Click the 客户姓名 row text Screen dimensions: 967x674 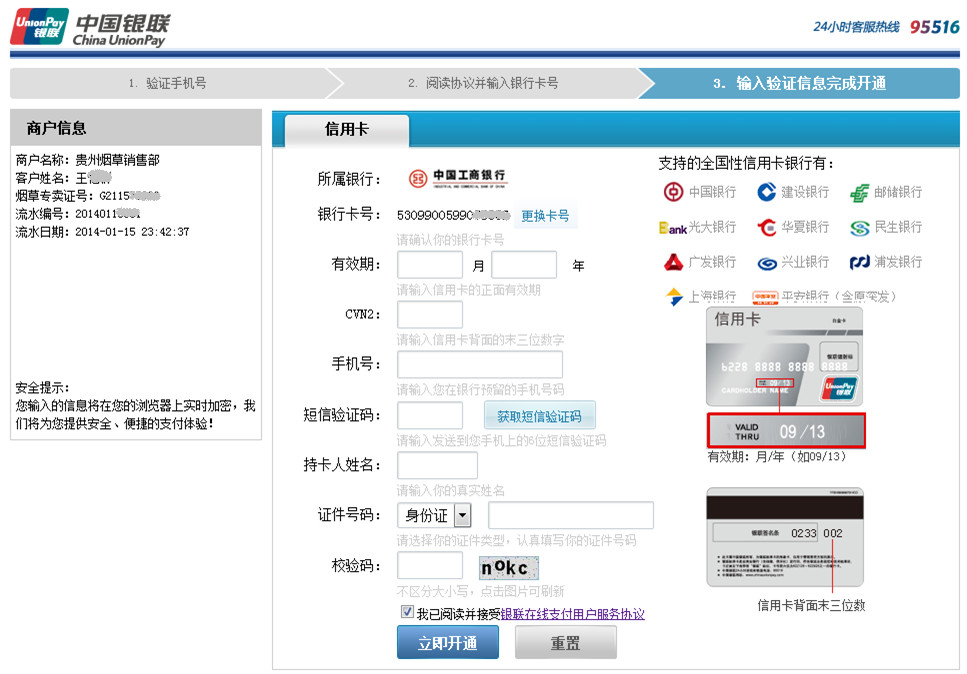(x=64, y=178)
